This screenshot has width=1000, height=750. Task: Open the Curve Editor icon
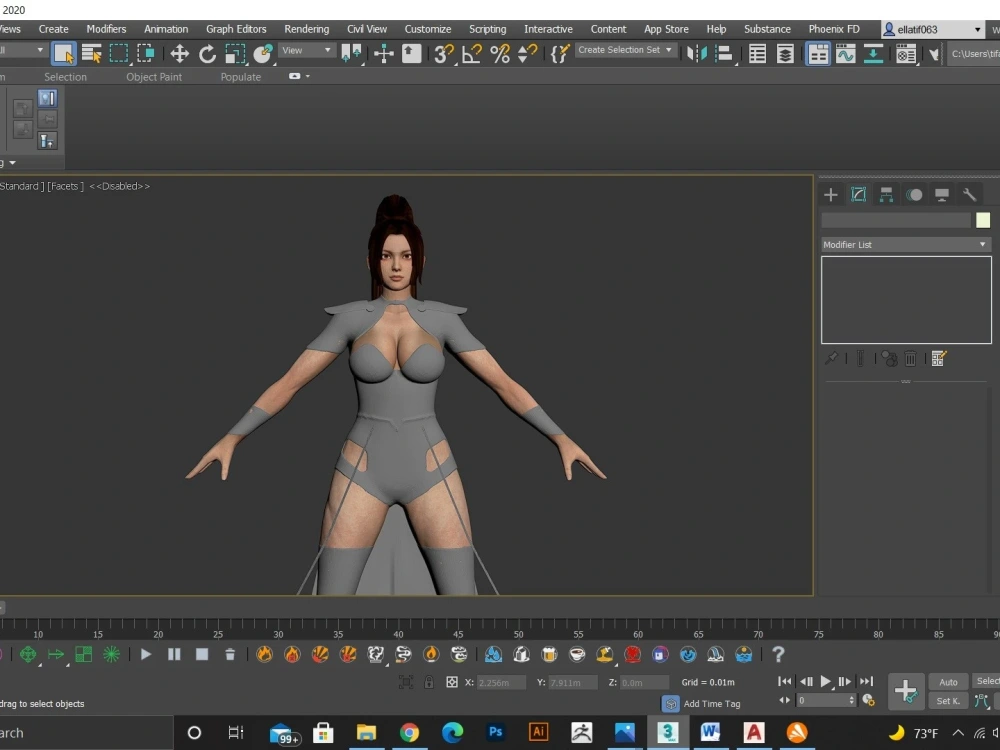[845, 54]
